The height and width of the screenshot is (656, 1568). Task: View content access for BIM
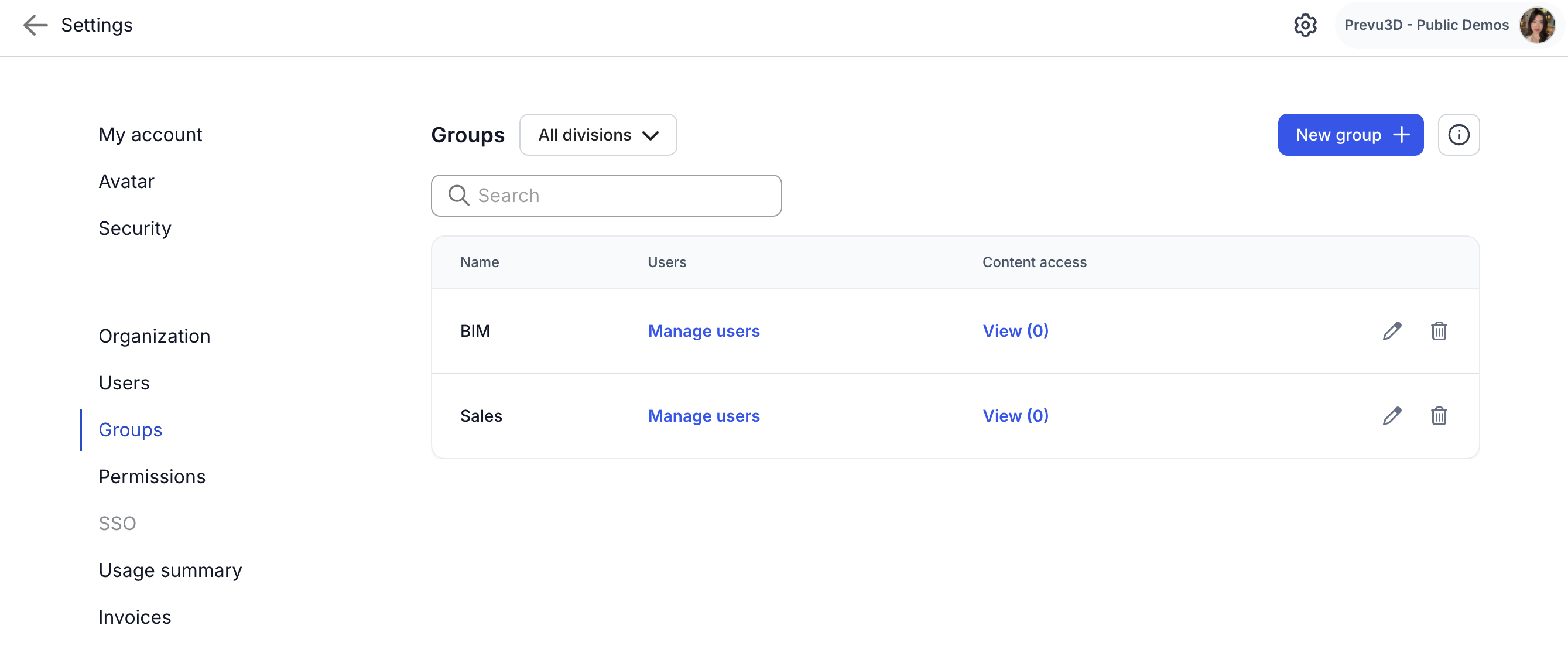tap(1015, 331)
